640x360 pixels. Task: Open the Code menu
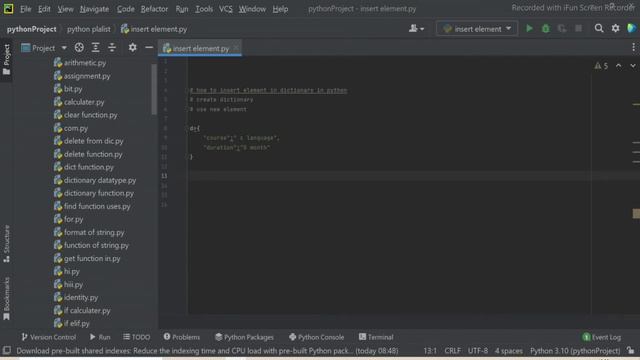pos(125,9)
